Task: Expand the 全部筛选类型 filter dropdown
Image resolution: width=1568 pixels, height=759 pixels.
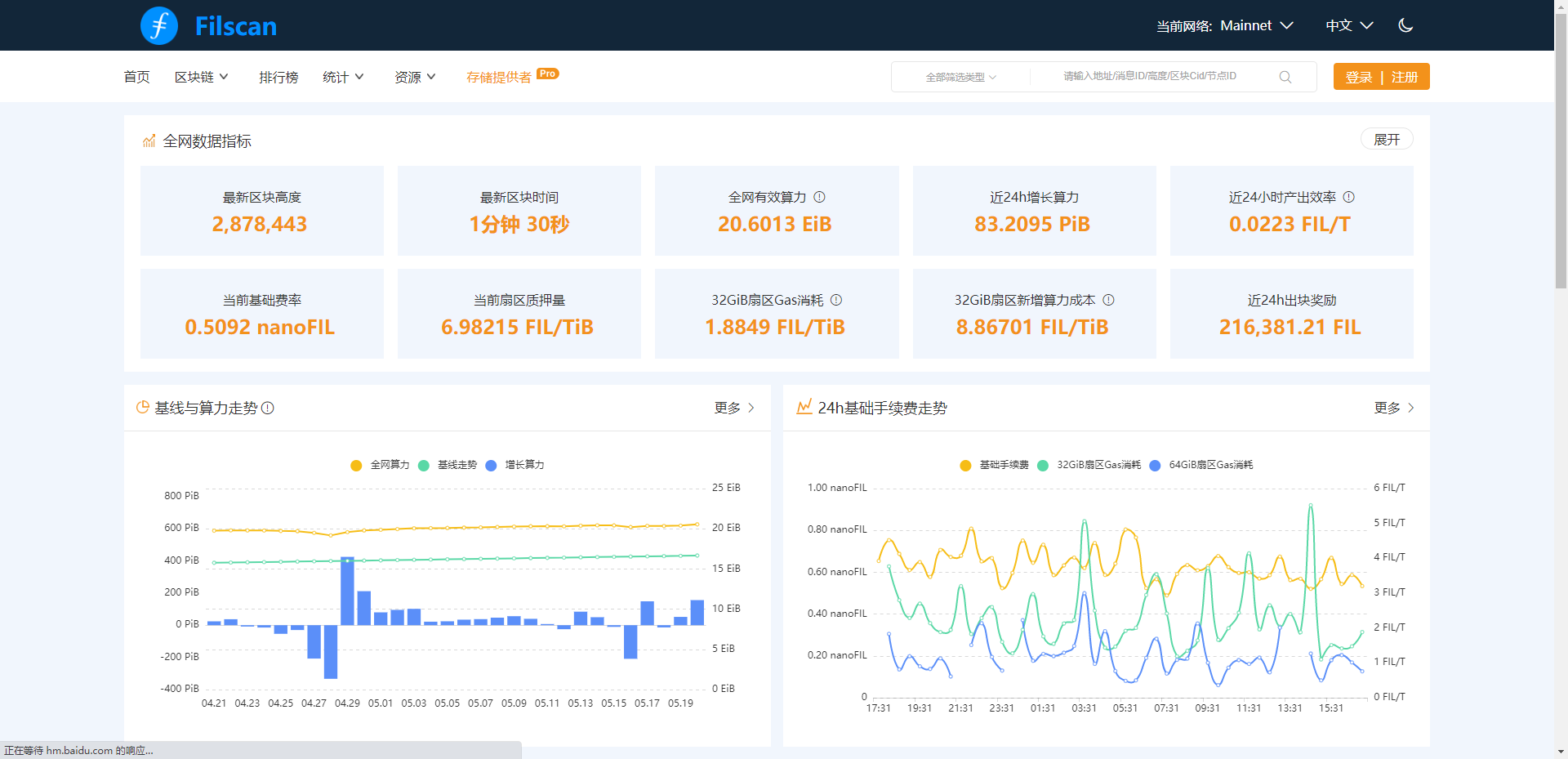Action: [x=960, y=77]
